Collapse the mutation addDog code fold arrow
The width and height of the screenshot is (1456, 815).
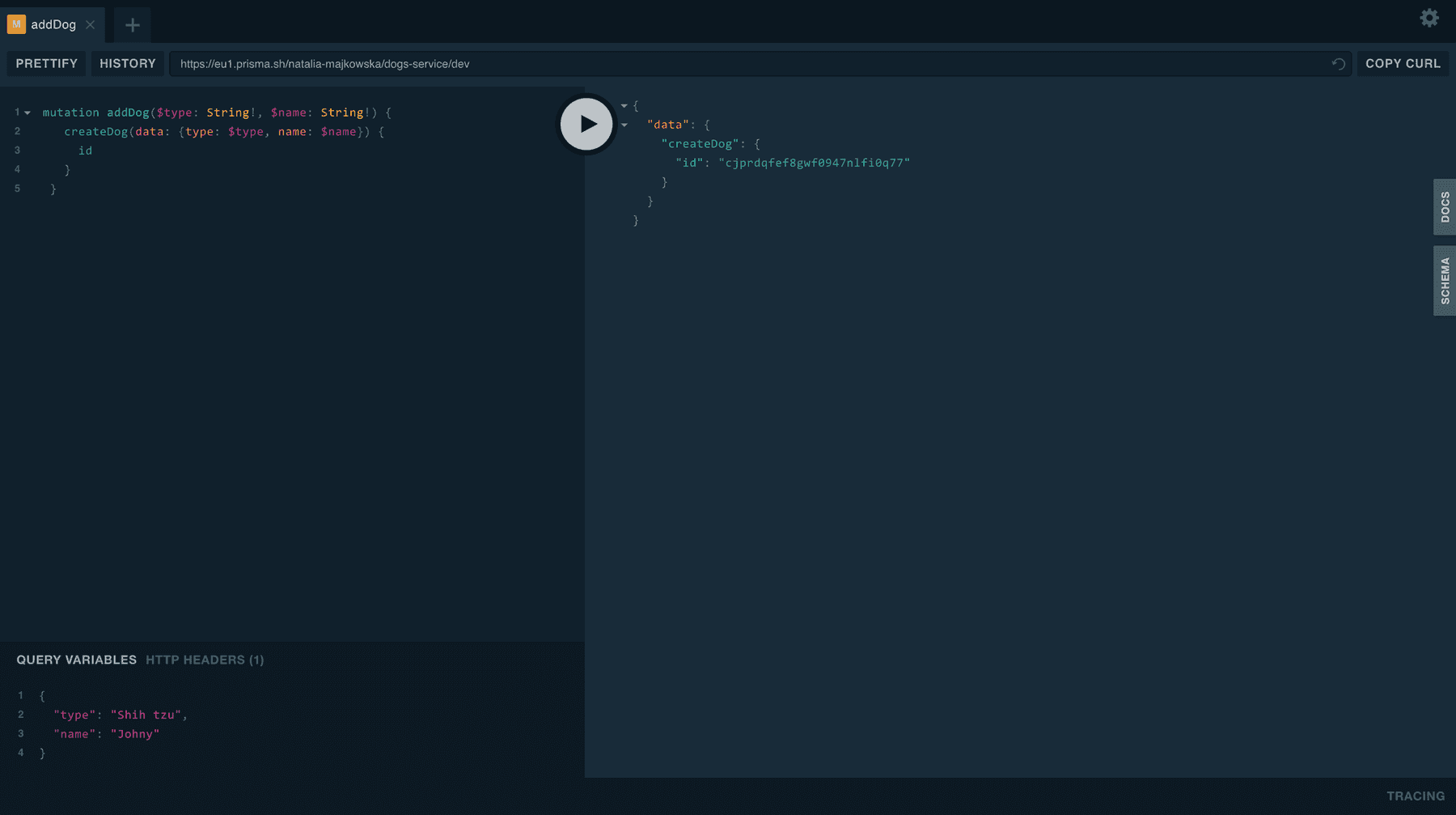[x=28, y=112]
